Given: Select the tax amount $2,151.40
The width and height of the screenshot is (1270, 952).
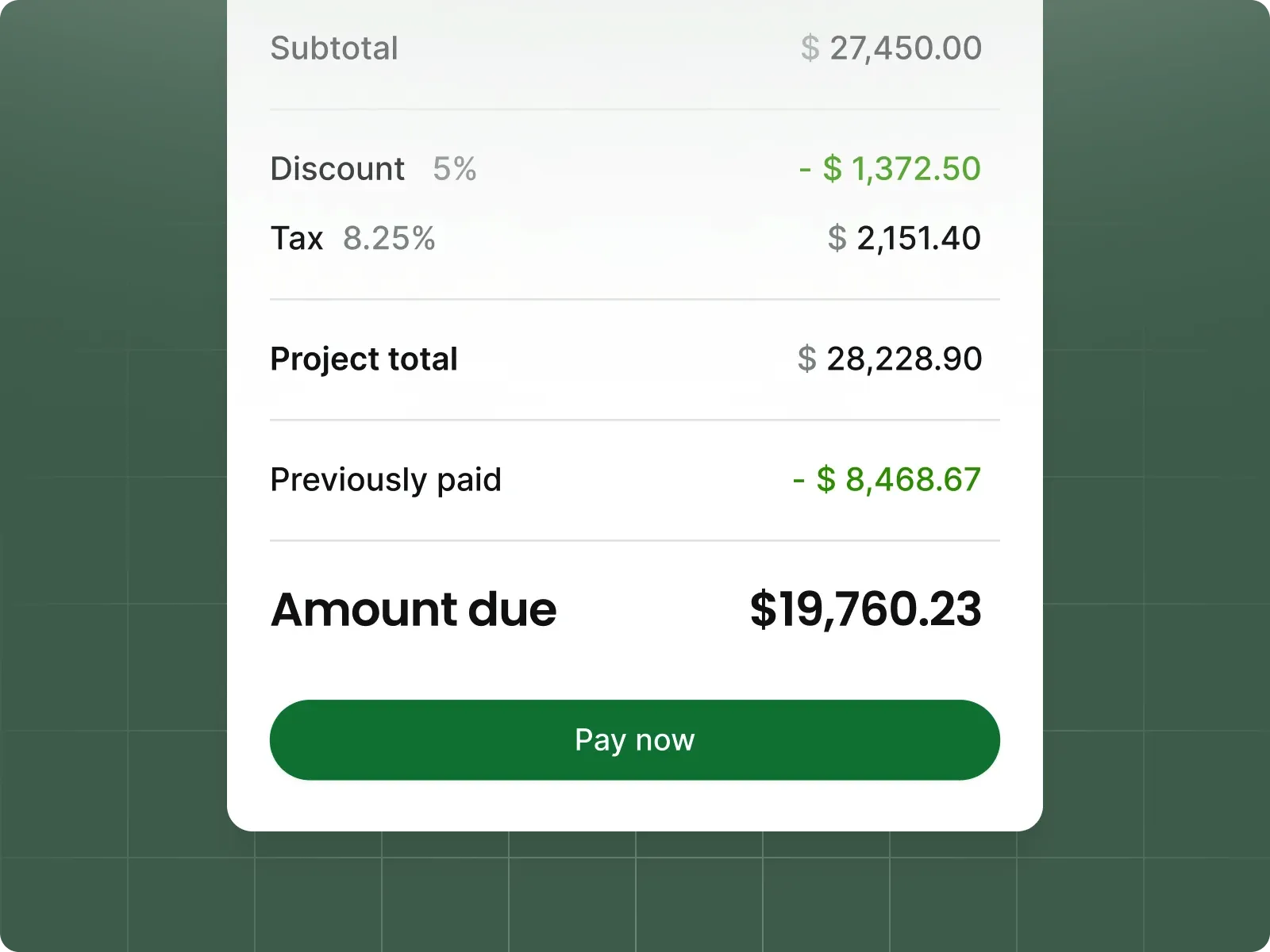Looking at the screenshot, I should pyautogui.click(x=905, y=238).
